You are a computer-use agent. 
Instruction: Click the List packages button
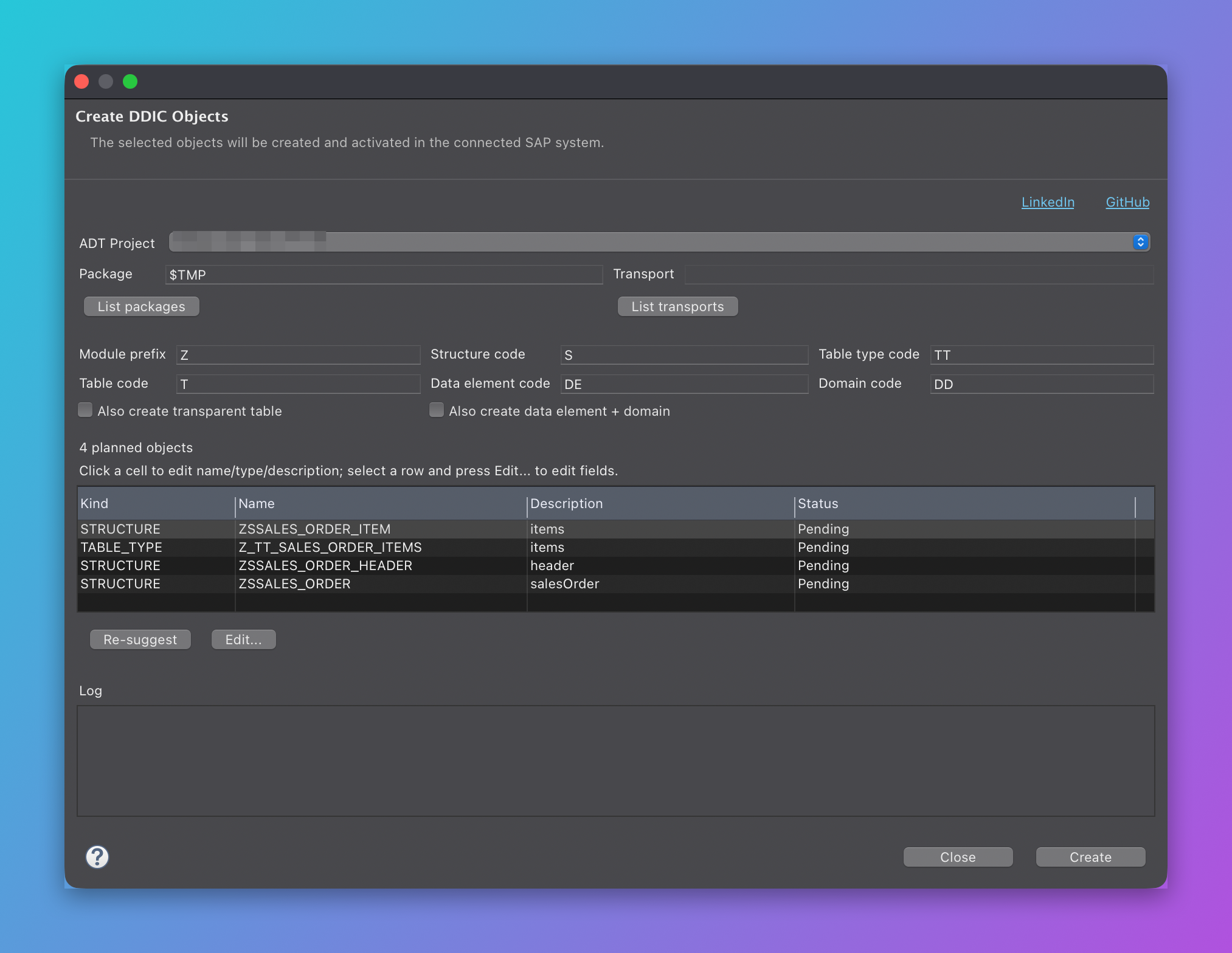coord(142,306)
